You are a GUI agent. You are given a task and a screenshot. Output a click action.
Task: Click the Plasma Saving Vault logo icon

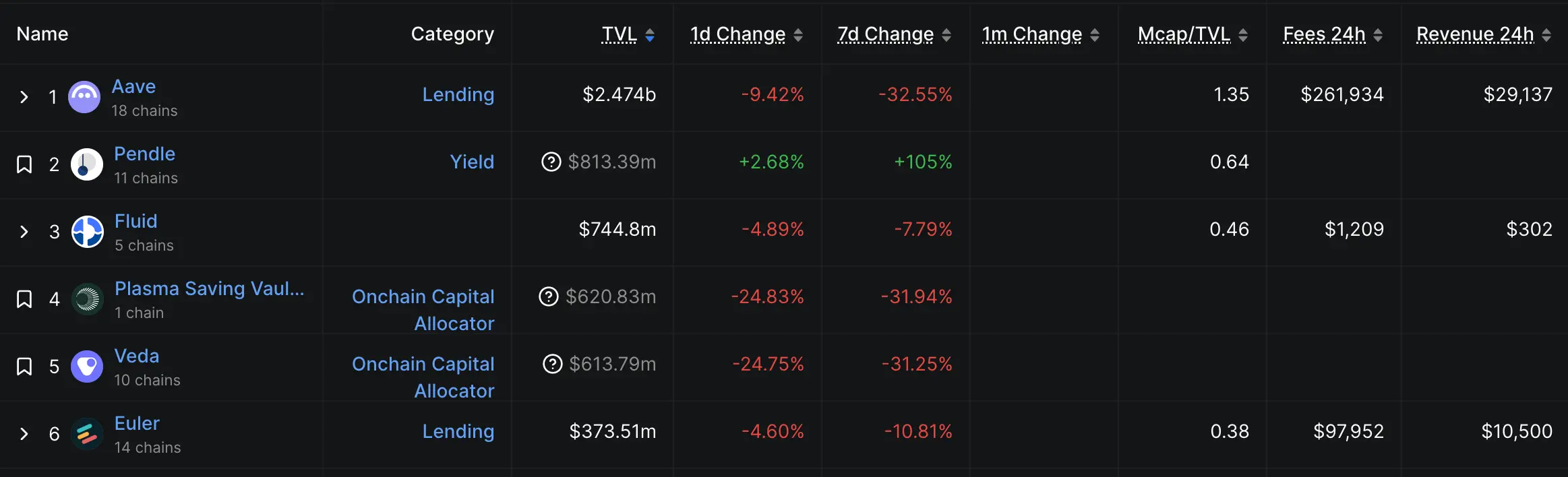(87, 299)
